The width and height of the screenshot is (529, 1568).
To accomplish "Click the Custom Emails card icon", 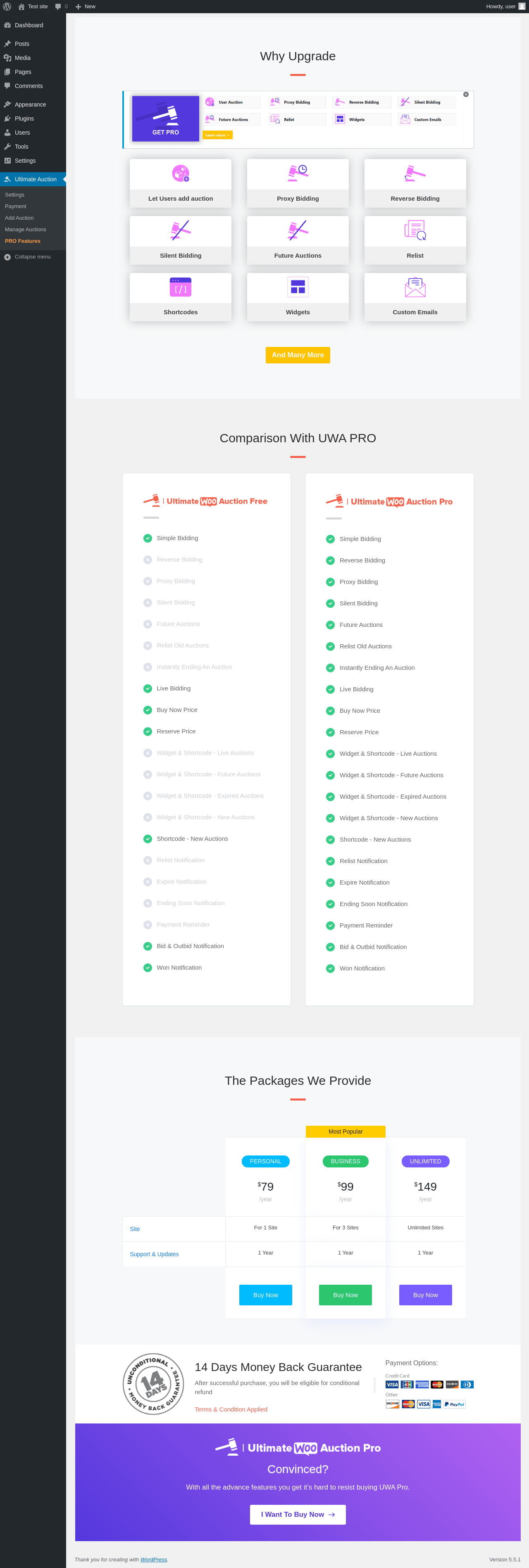I will click(x=415, y=287).
